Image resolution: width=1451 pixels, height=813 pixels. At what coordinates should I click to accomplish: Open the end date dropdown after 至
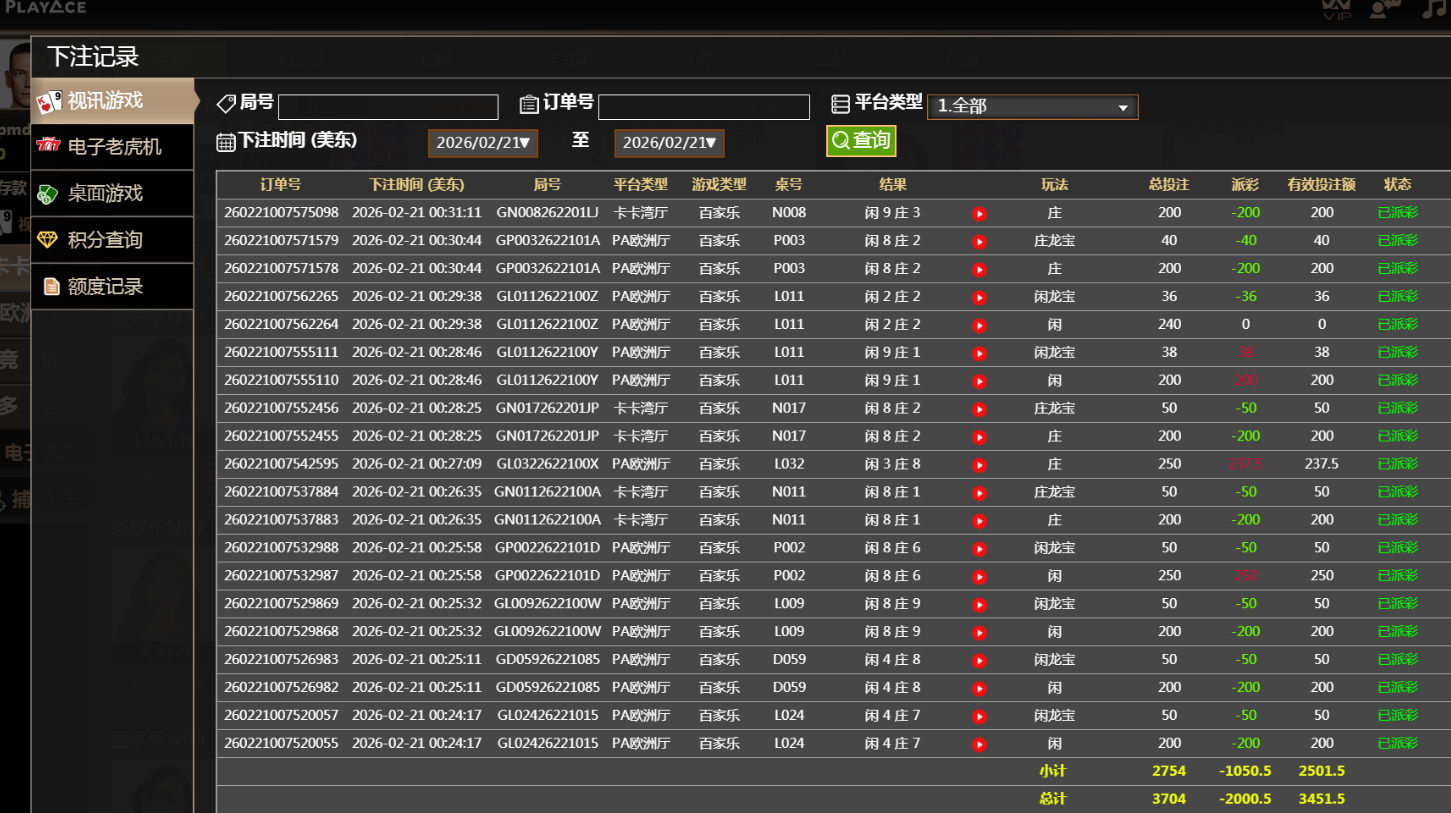[x=669, y=143]
